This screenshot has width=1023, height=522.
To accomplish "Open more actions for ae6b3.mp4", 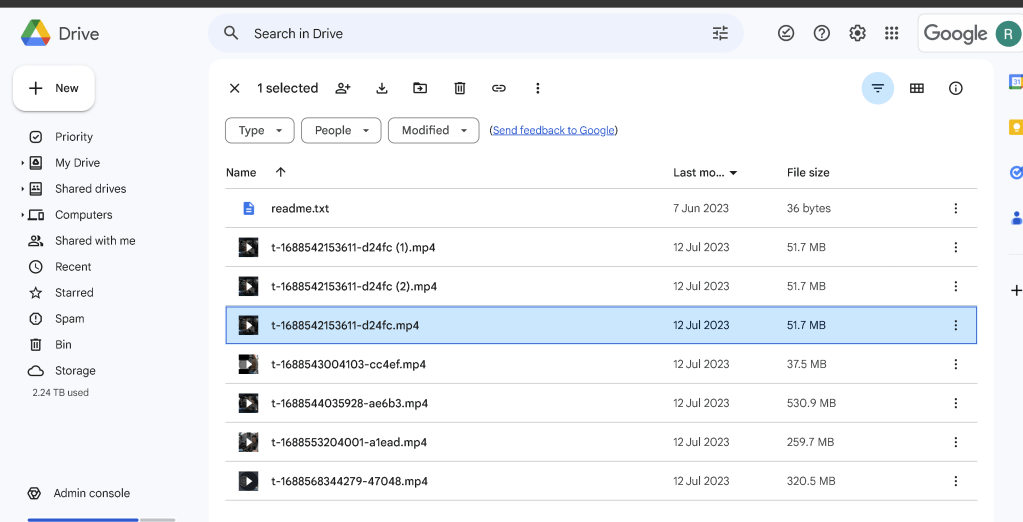I will 955,403.
